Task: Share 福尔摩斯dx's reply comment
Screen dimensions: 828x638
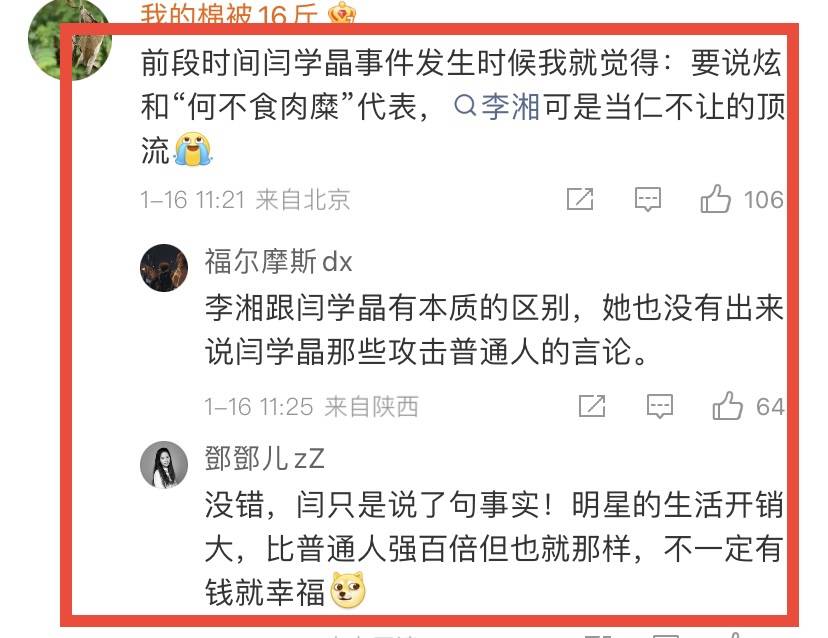Action: click(x=592, y=406)
